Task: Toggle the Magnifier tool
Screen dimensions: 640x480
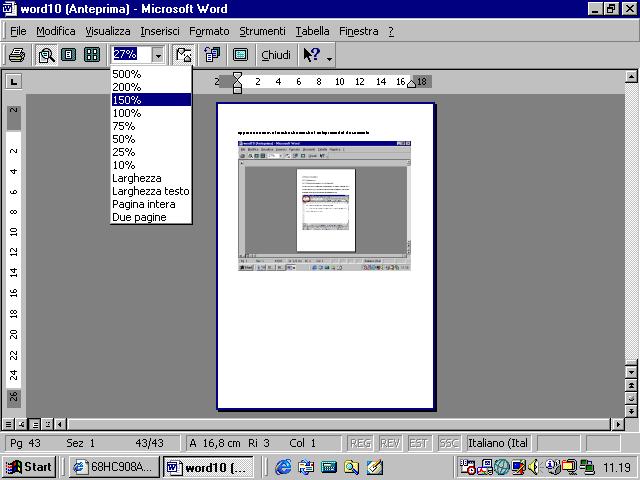Action: coord(46,55)
